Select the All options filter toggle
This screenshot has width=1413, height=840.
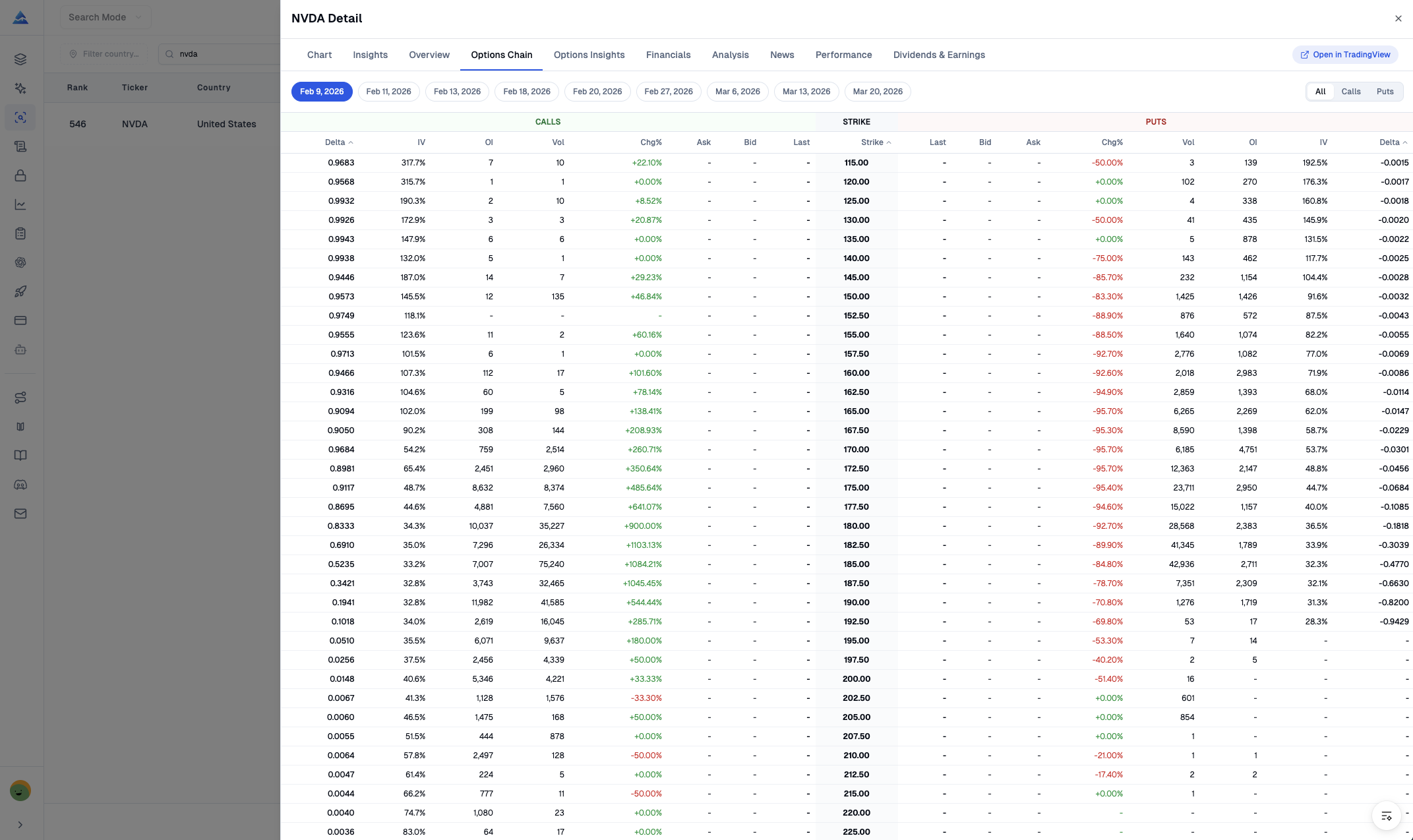tap(1320, 92)
